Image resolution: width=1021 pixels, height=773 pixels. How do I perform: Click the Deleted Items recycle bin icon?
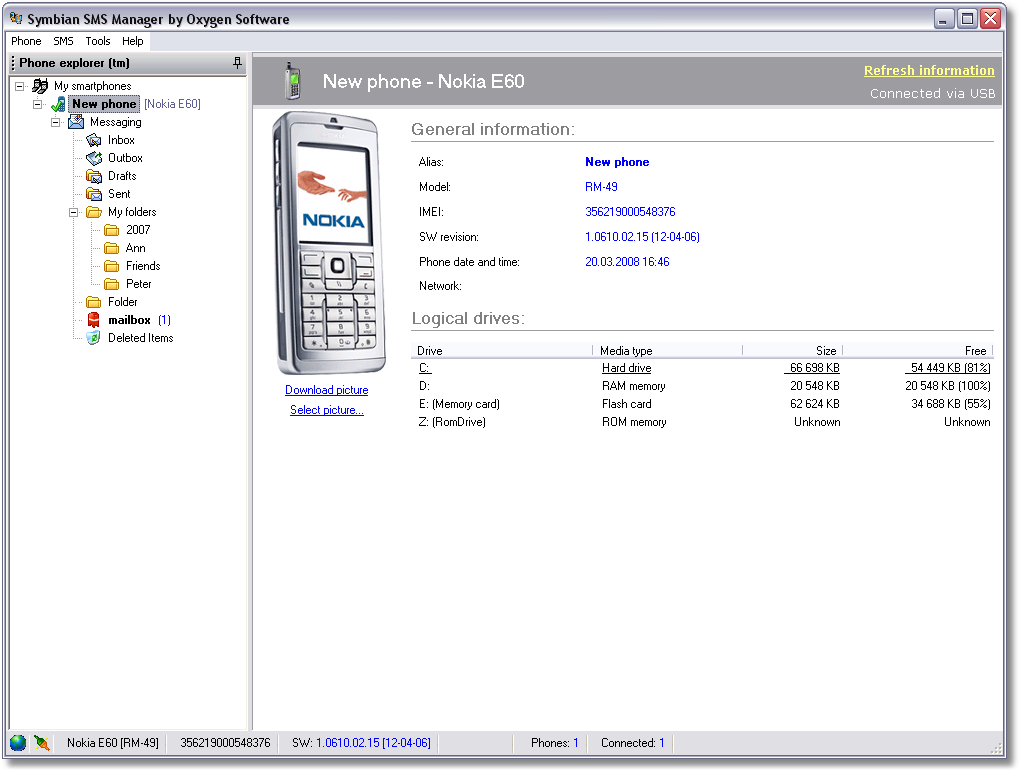pyautogui.click(x=94, y=338)
